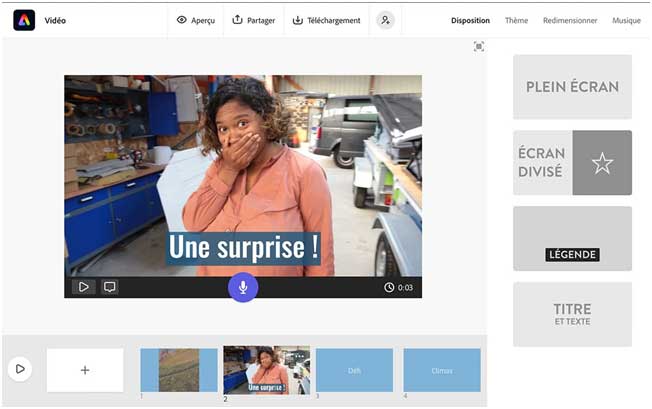This screenshot has width=652, height=409.
Task: Click the Adobe Spark logo icon
Action: tap(24, 20)
